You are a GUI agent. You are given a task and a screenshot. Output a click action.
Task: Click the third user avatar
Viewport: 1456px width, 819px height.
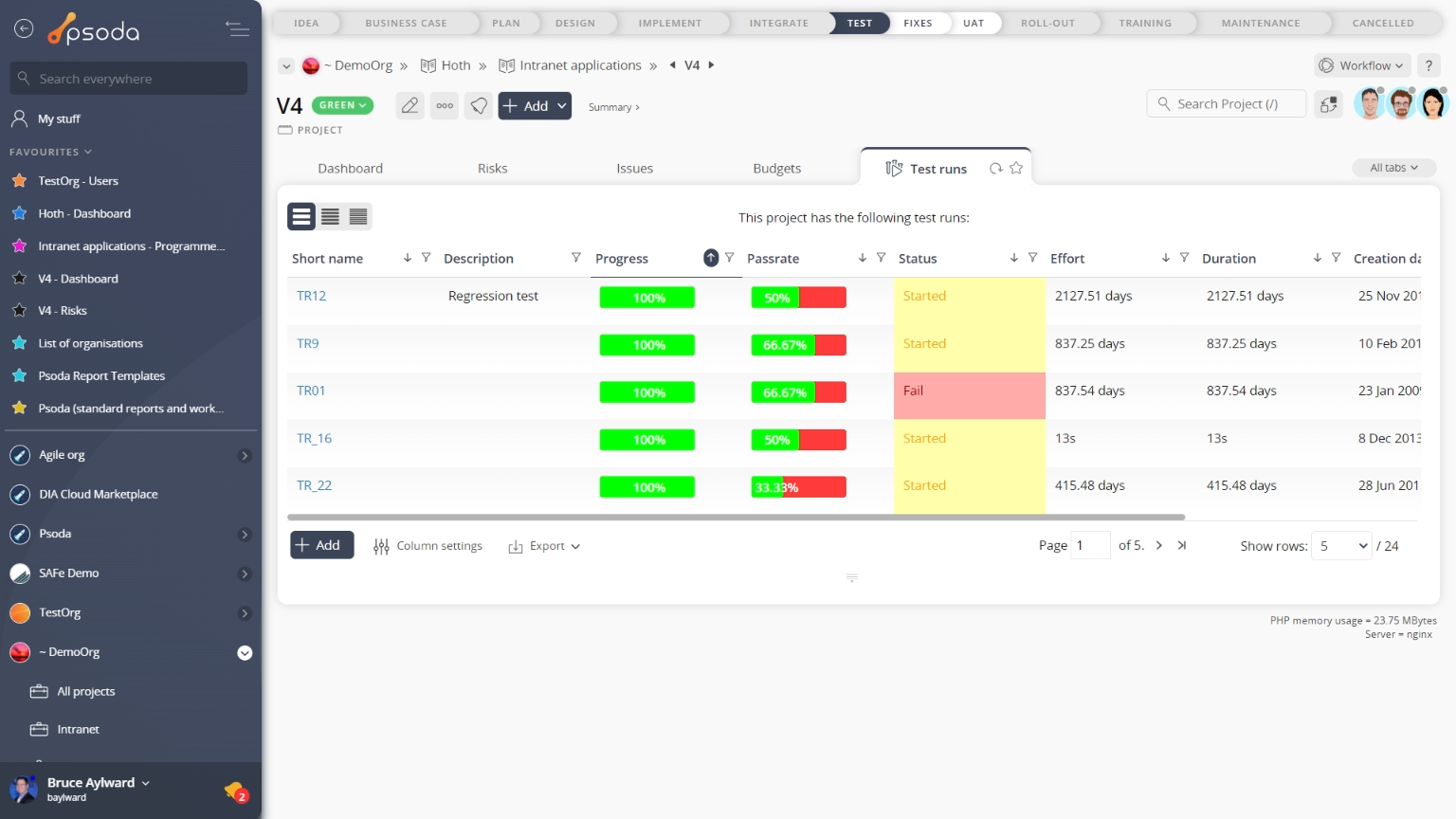[1433, 103]
